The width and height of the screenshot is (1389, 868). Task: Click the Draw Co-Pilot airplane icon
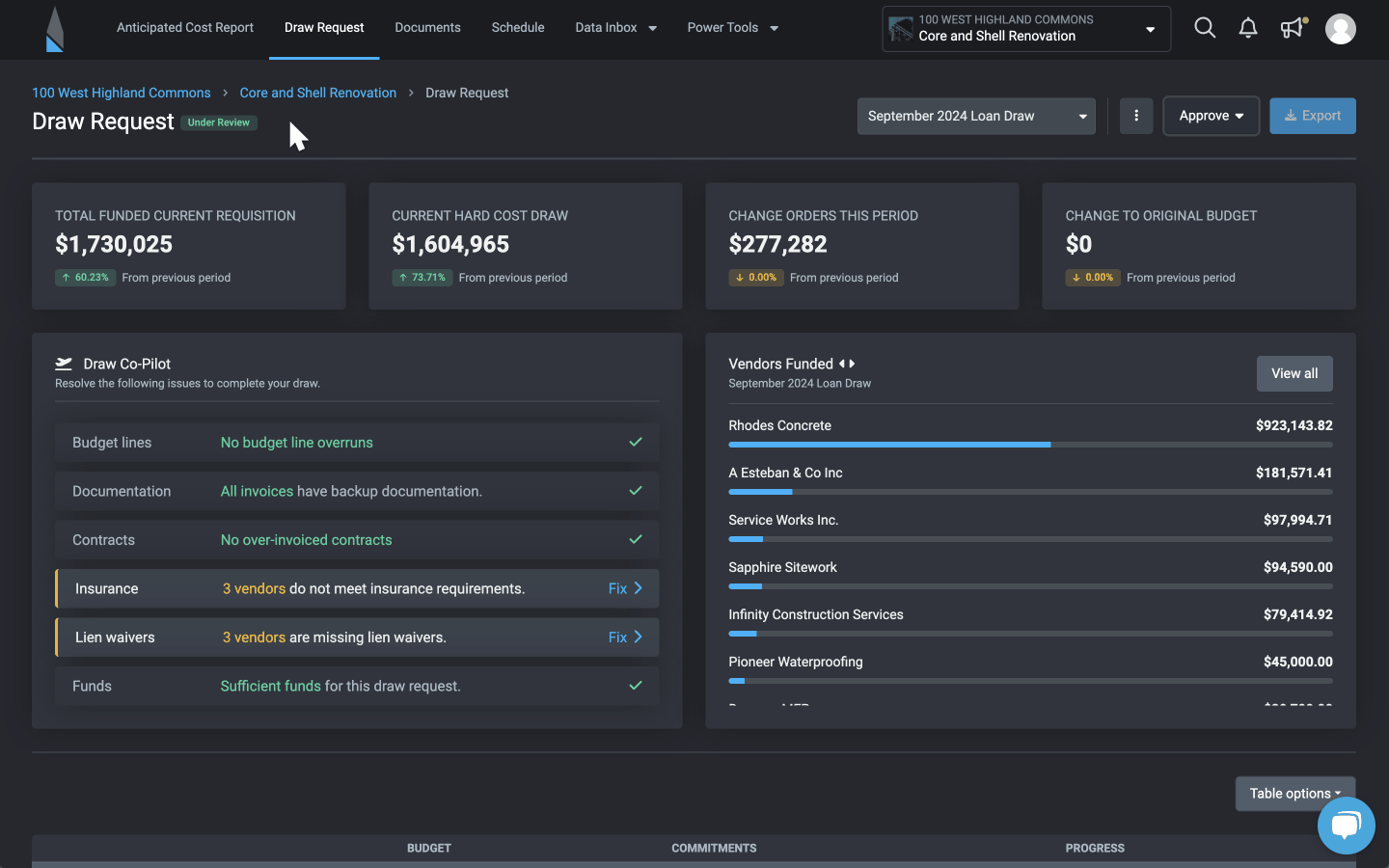[x=64, y=364]
